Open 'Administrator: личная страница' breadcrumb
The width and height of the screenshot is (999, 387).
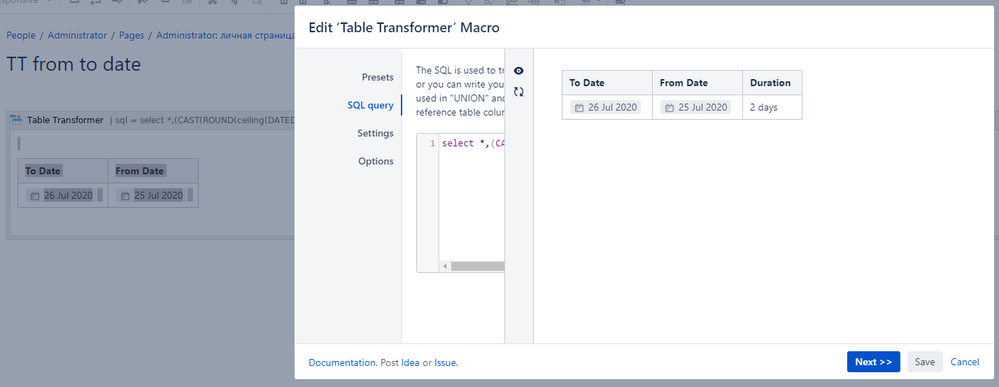[x=225, y=36]
